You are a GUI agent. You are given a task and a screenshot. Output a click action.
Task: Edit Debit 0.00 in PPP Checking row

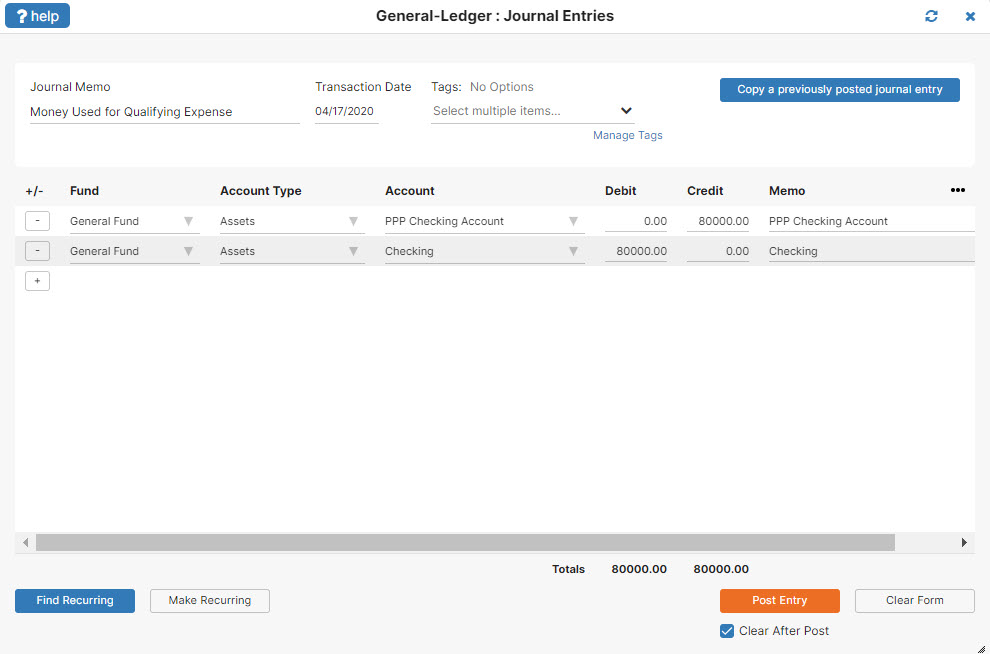636,221
